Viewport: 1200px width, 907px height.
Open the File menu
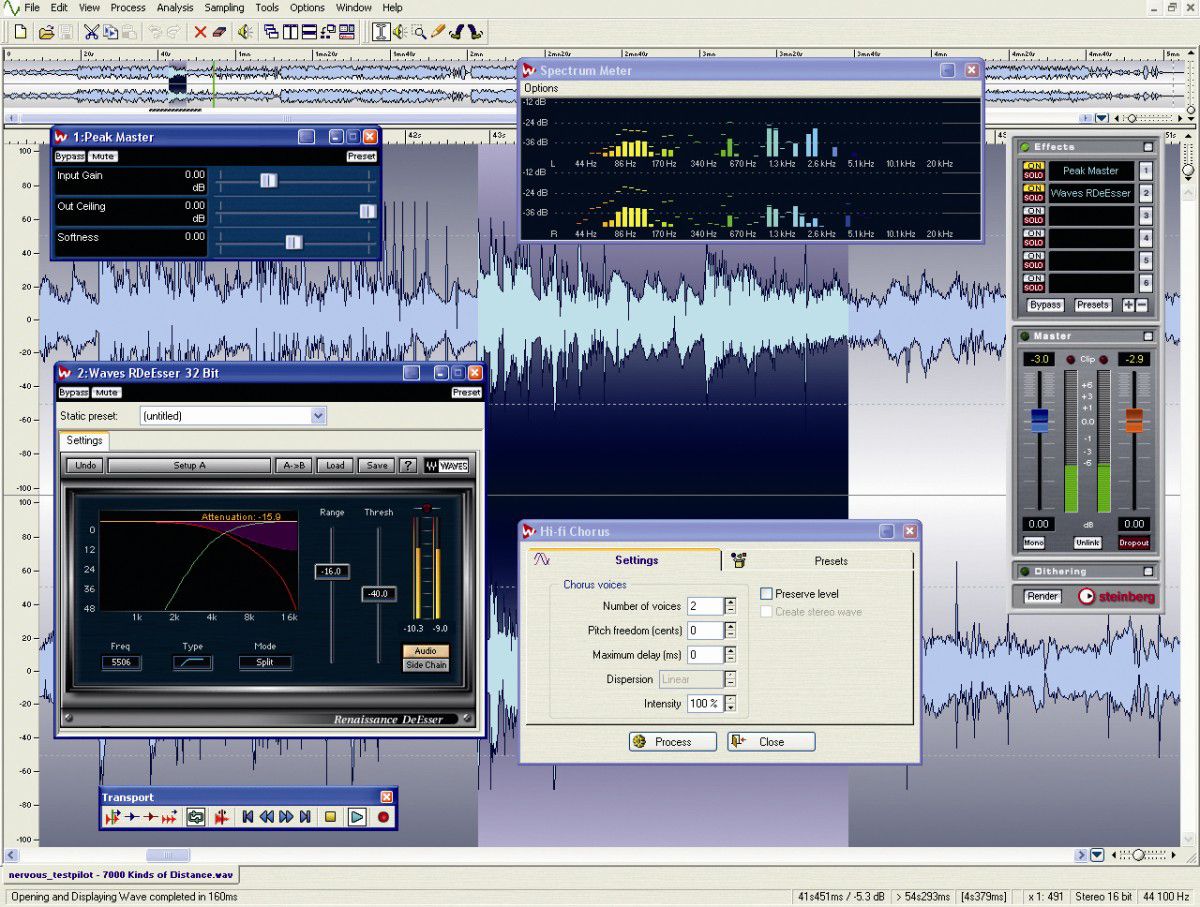click(x=32, y=7)
